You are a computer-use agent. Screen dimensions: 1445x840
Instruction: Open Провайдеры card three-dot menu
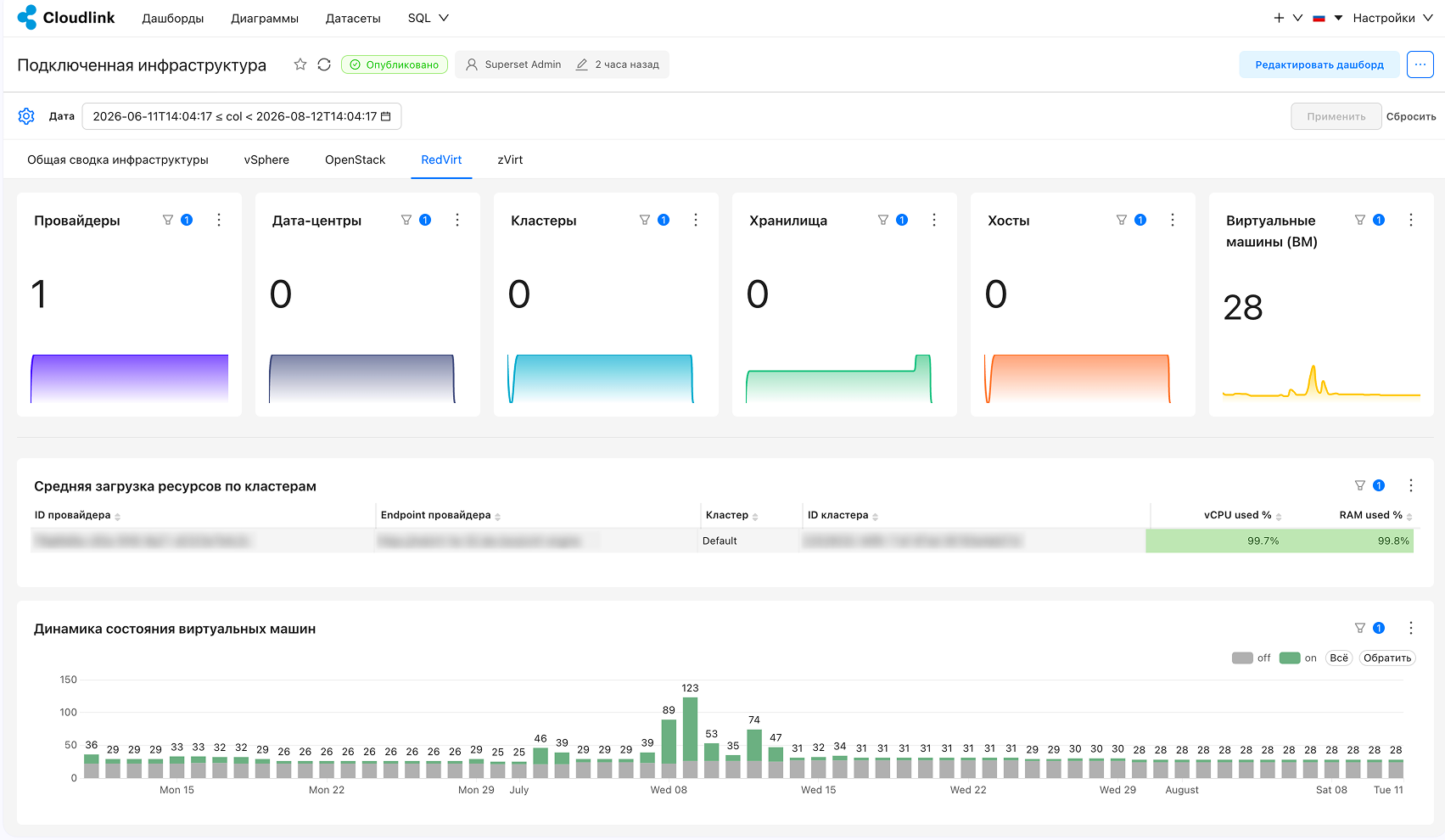(219, 220)
